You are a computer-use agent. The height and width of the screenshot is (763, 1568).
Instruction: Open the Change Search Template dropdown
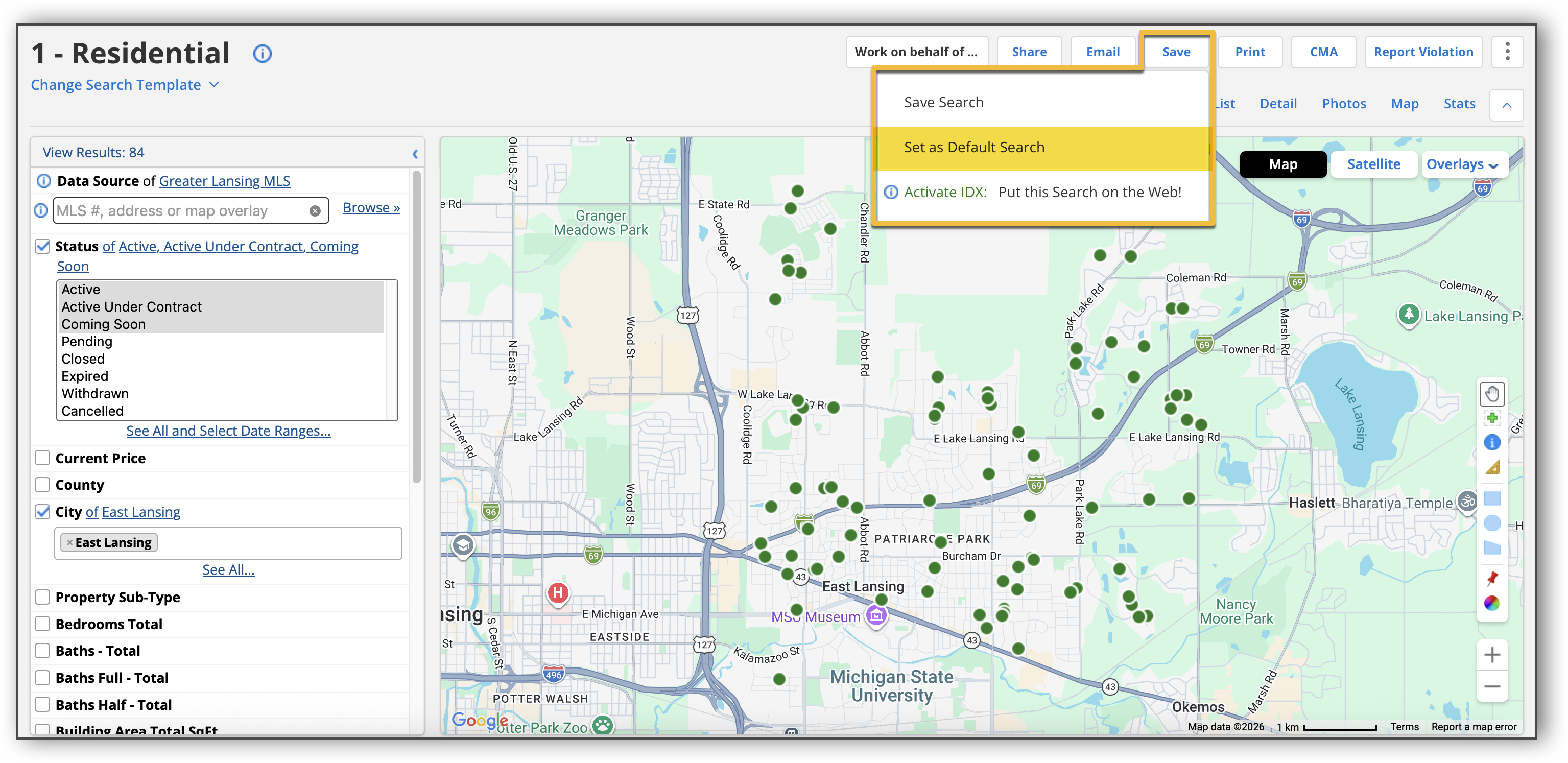(125, 85)
